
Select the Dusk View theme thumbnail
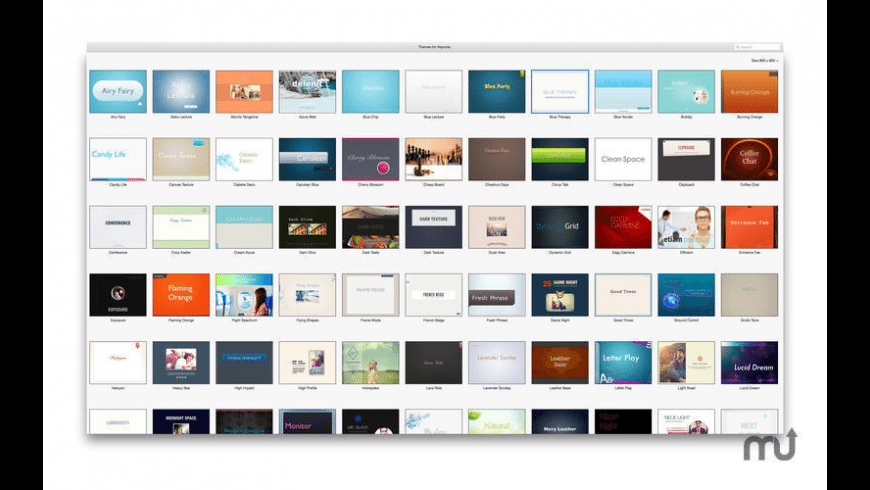point(497,227)
